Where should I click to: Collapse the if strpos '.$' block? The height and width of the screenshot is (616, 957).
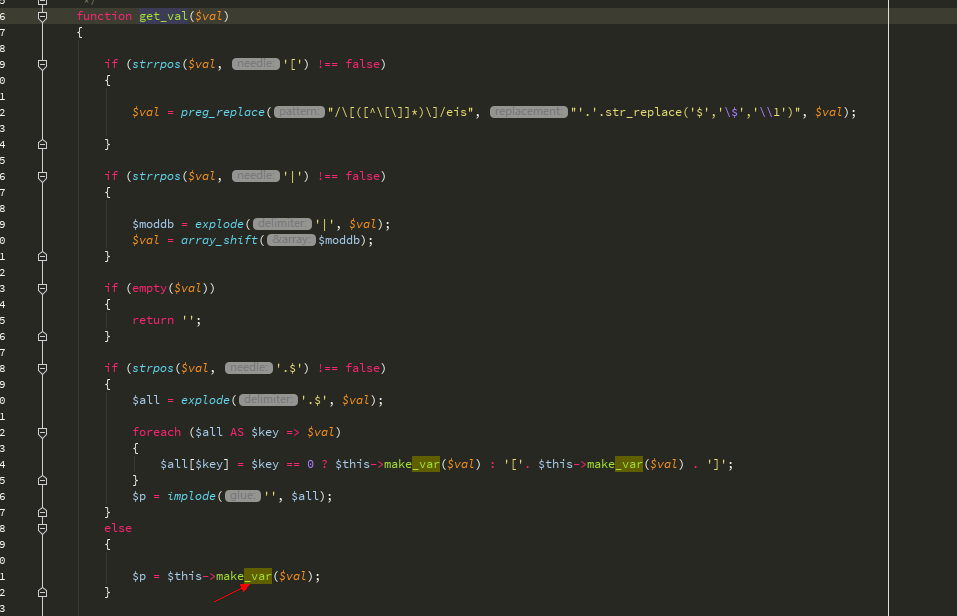coord(42,368)
